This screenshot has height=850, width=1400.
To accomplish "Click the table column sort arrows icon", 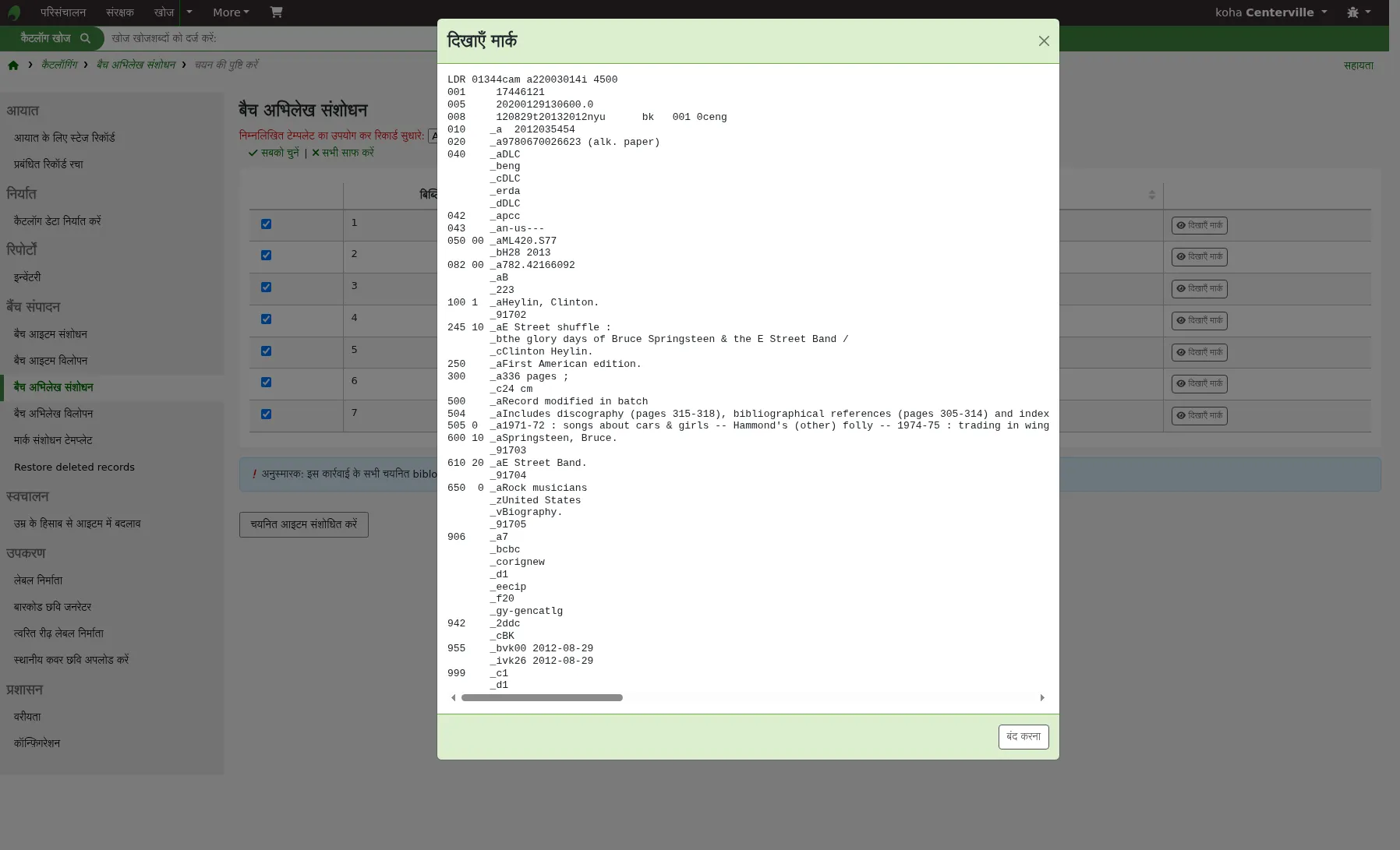I will (x=1151, y=195).
